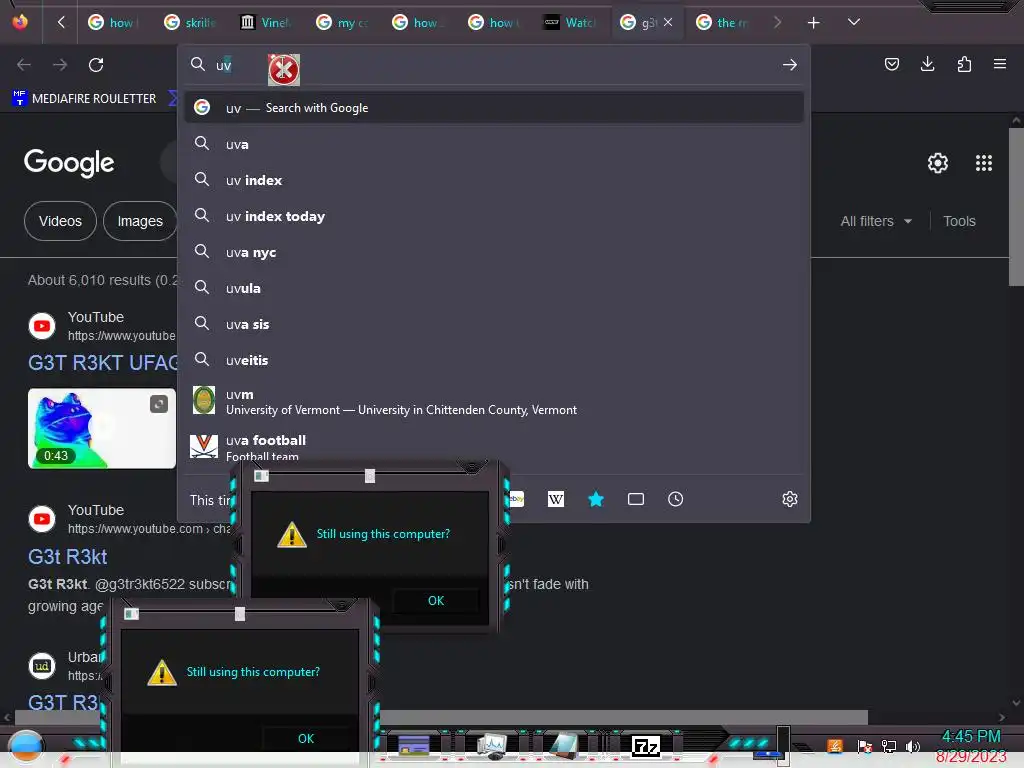Go back to the previous page
Screen dimensions: 1024x768
[24, 65]
